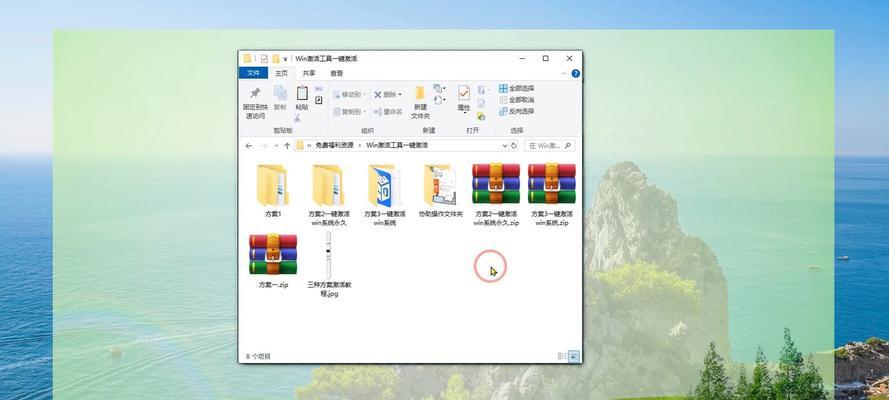This screenshot has width=889, height=400.
Task: Click the properties icon in title bar toolbar
Action: [264, 58]
